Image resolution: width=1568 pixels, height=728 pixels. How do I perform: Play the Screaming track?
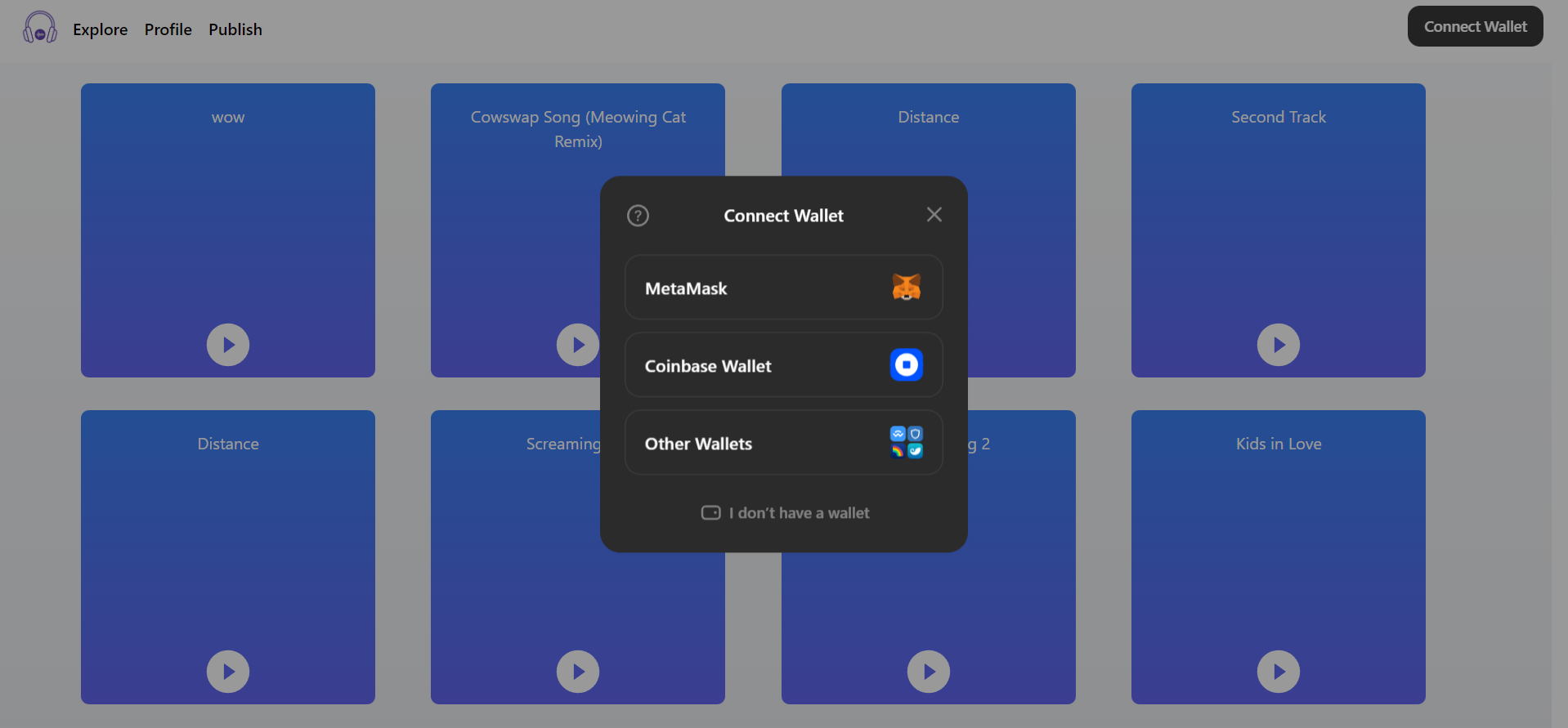click(578, 672)
